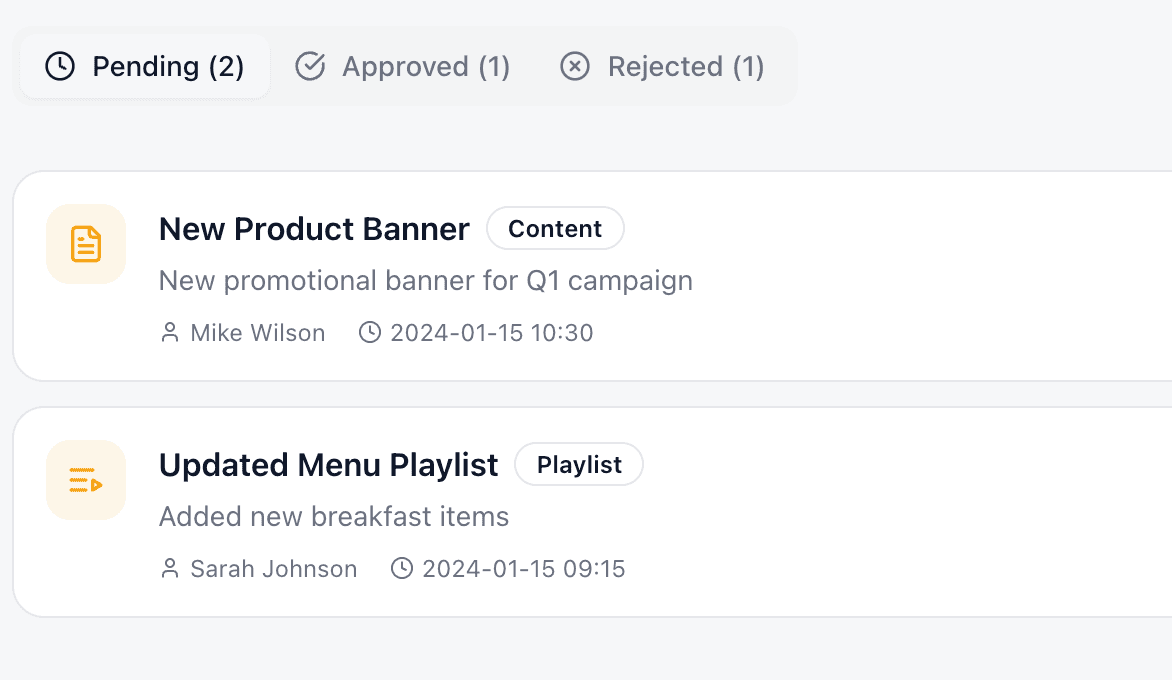This screenshot has height=680, width=1172.
Task: Click the Q1 campaign banner description text
Action: pos(426,281)
